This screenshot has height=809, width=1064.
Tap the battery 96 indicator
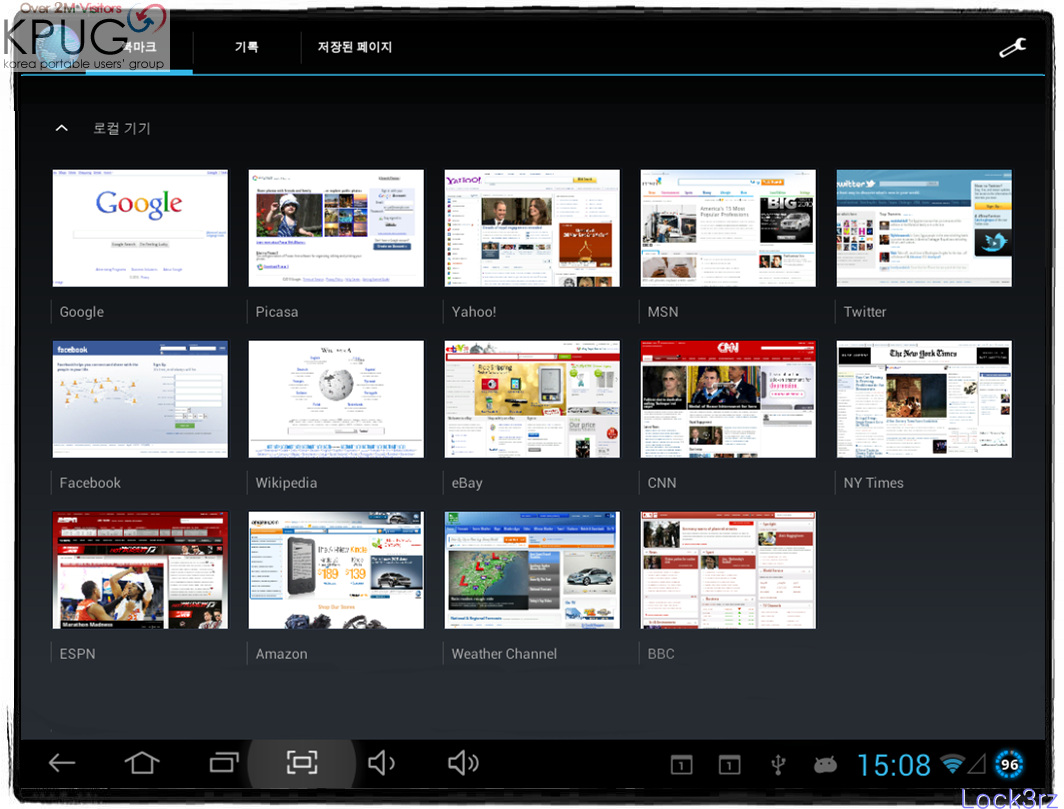tap(1009, 765)
